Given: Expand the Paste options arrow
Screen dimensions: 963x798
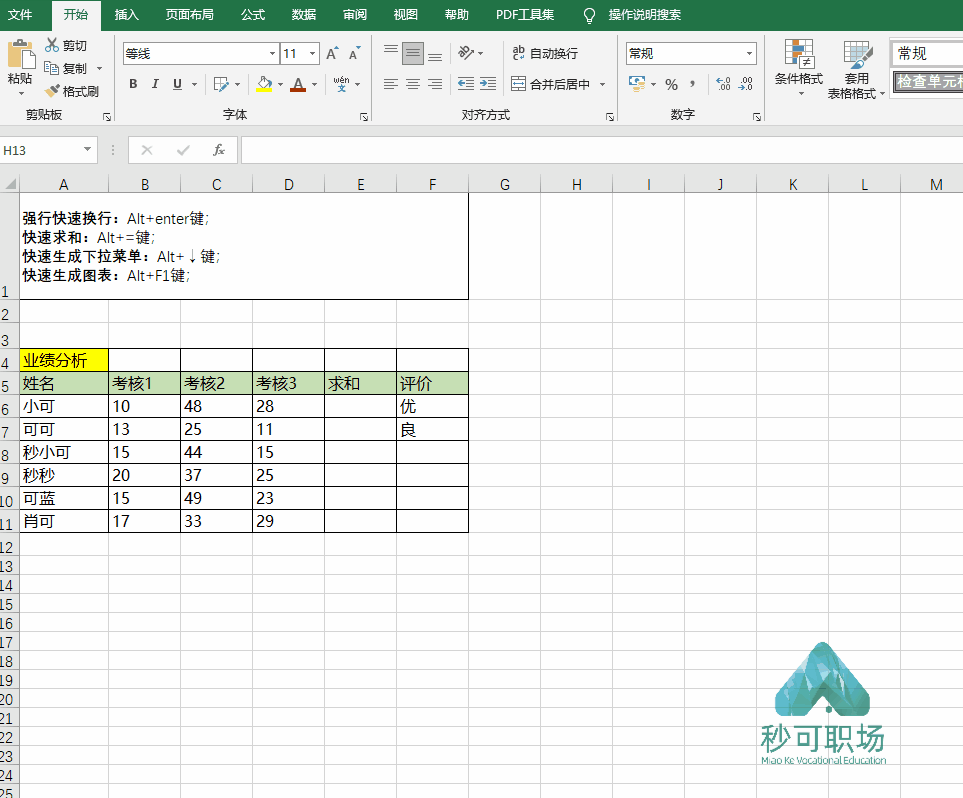Looking at the screenshot, I should click(x=21, y=93).
